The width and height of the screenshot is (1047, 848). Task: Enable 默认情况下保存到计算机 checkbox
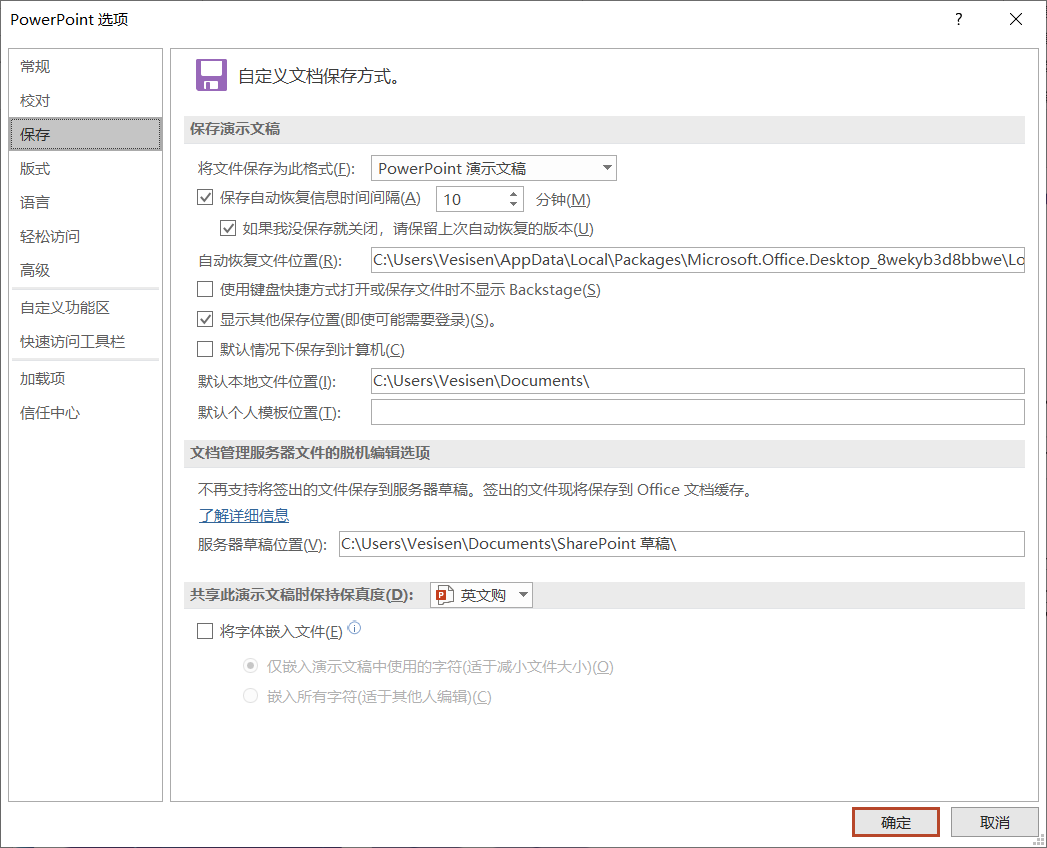205,349
